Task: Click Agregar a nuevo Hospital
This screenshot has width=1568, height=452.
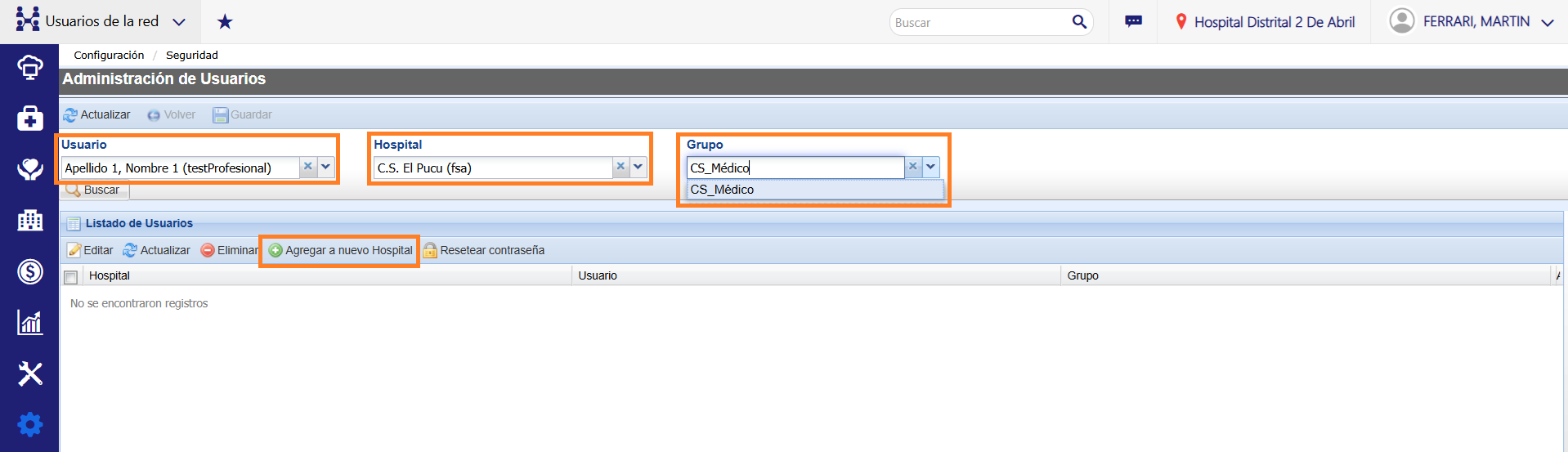Action: click(340, 250)
